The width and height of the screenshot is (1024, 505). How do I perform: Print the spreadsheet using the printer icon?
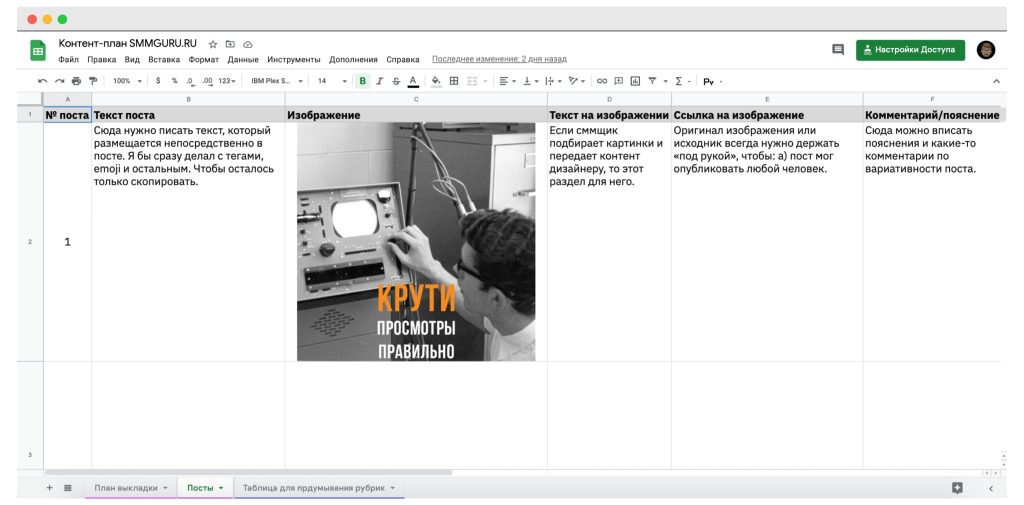[x=76, y=81]
